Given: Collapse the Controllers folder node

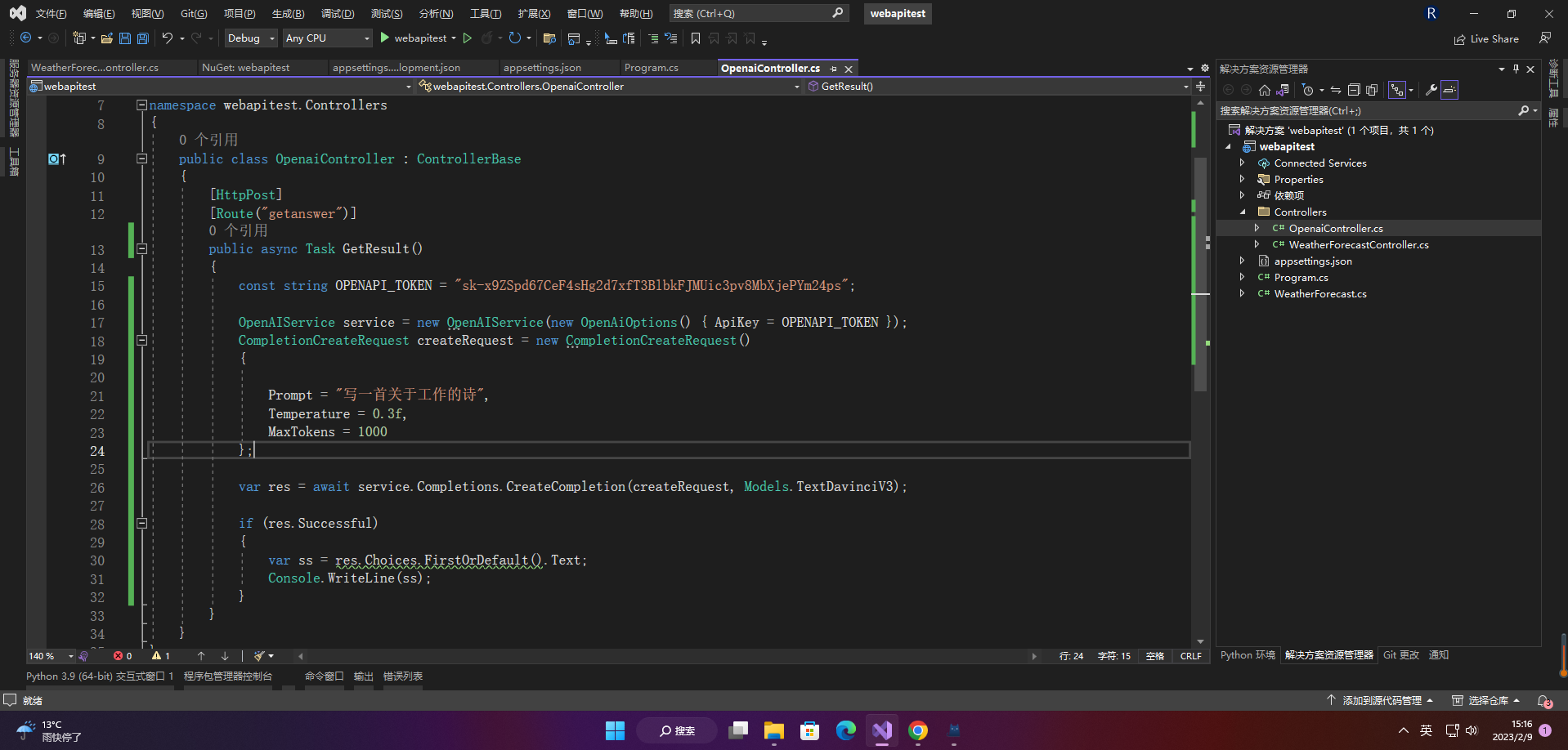Looking at the screenshot, I should [x=1242, y=212].
